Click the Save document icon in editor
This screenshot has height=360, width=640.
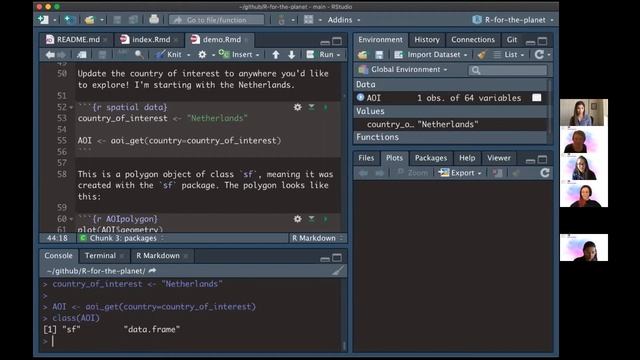pos(102,55)
